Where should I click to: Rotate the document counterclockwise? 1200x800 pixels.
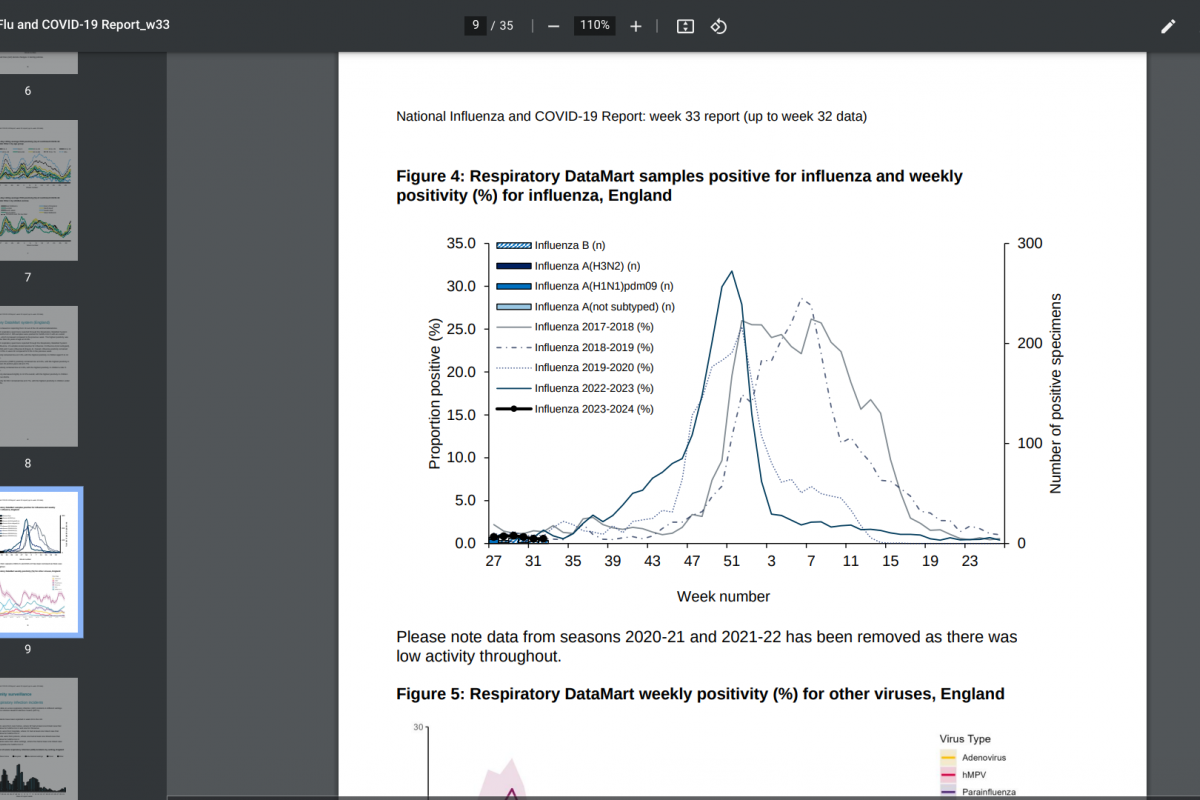(718, 26)
